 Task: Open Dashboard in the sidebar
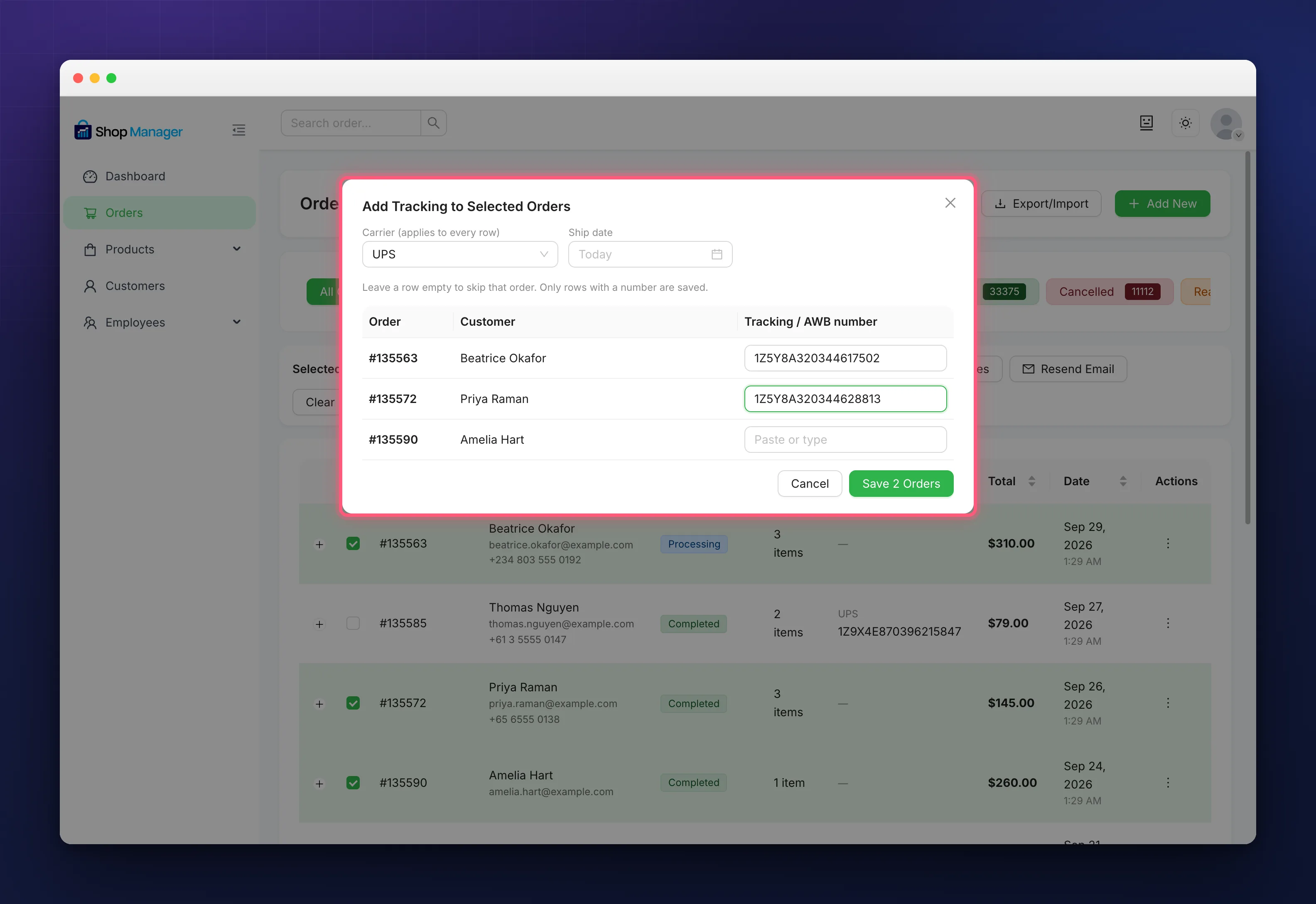(x=159, y=176)
